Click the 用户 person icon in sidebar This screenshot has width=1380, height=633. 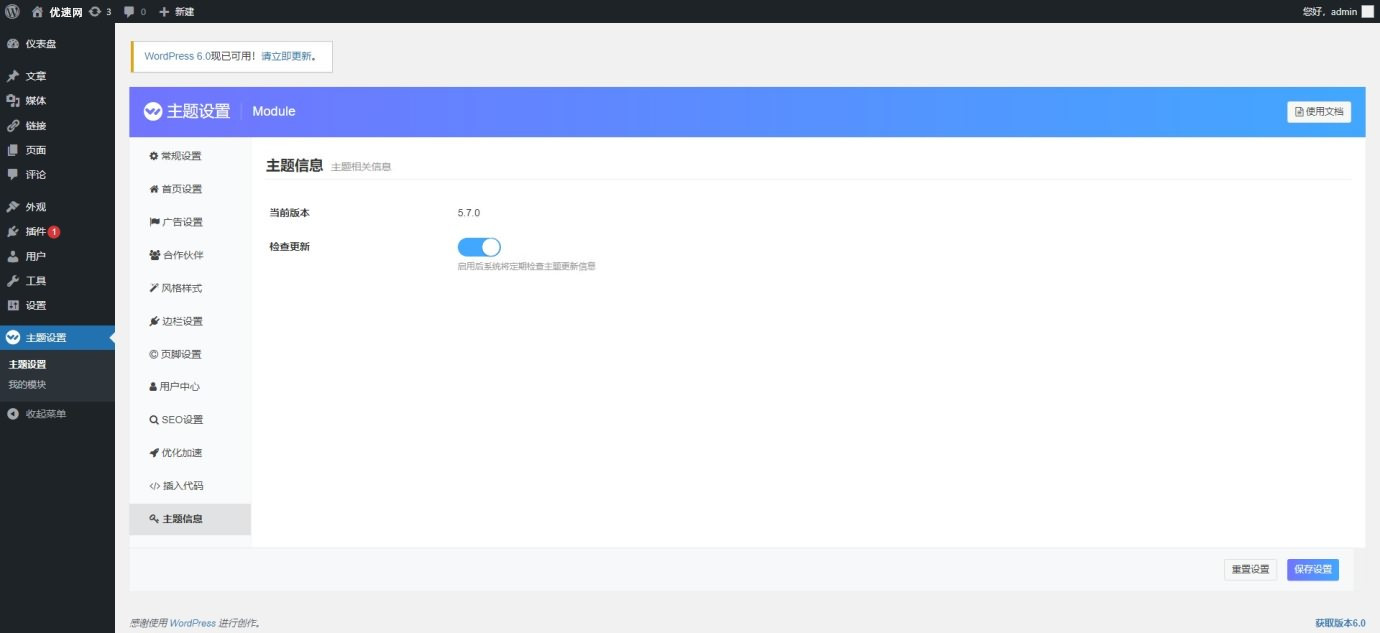(13, 256)
